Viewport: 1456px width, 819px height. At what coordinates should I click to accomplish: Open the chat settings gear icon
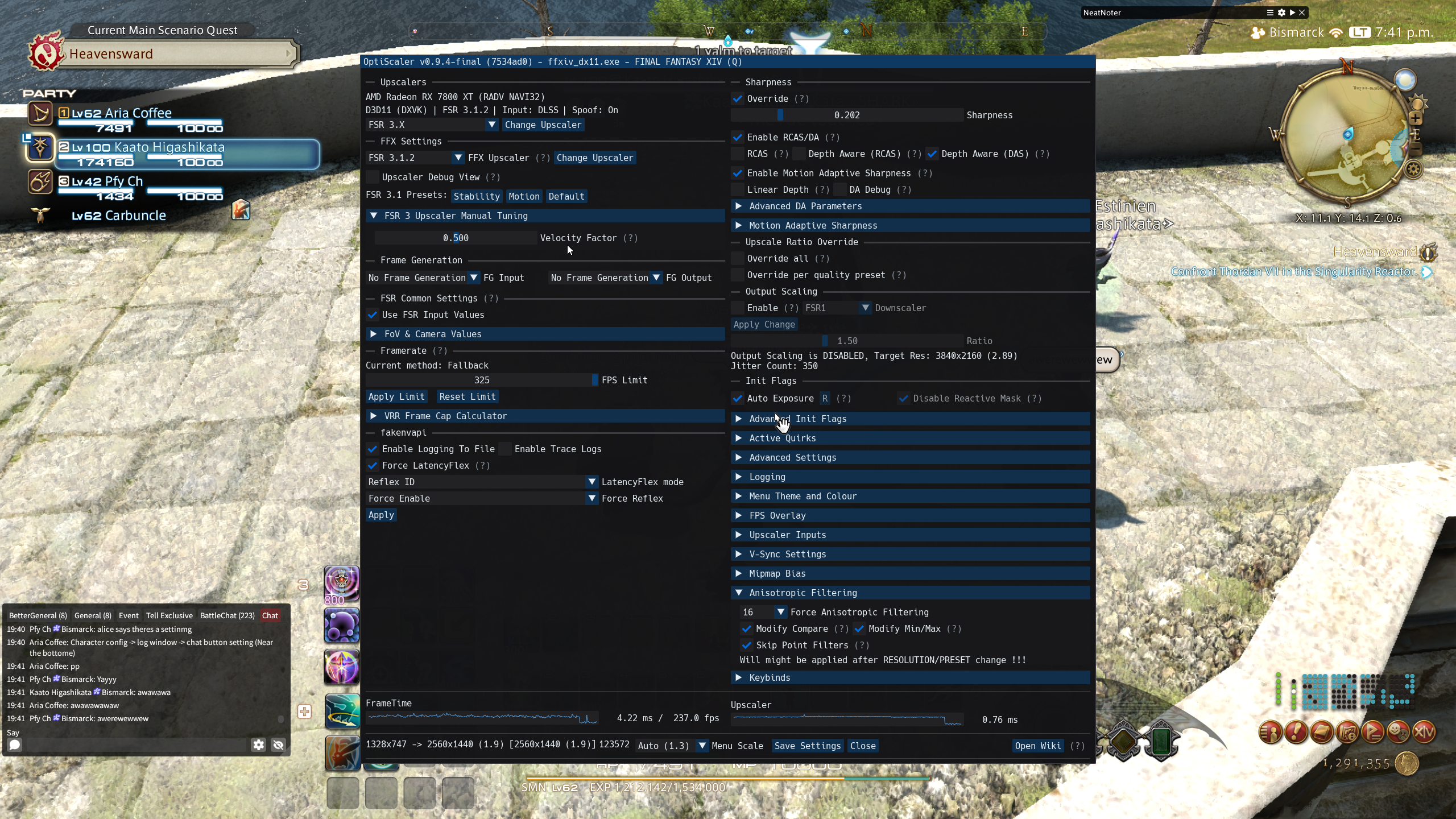pyautogui.click(x=259, y=745)
